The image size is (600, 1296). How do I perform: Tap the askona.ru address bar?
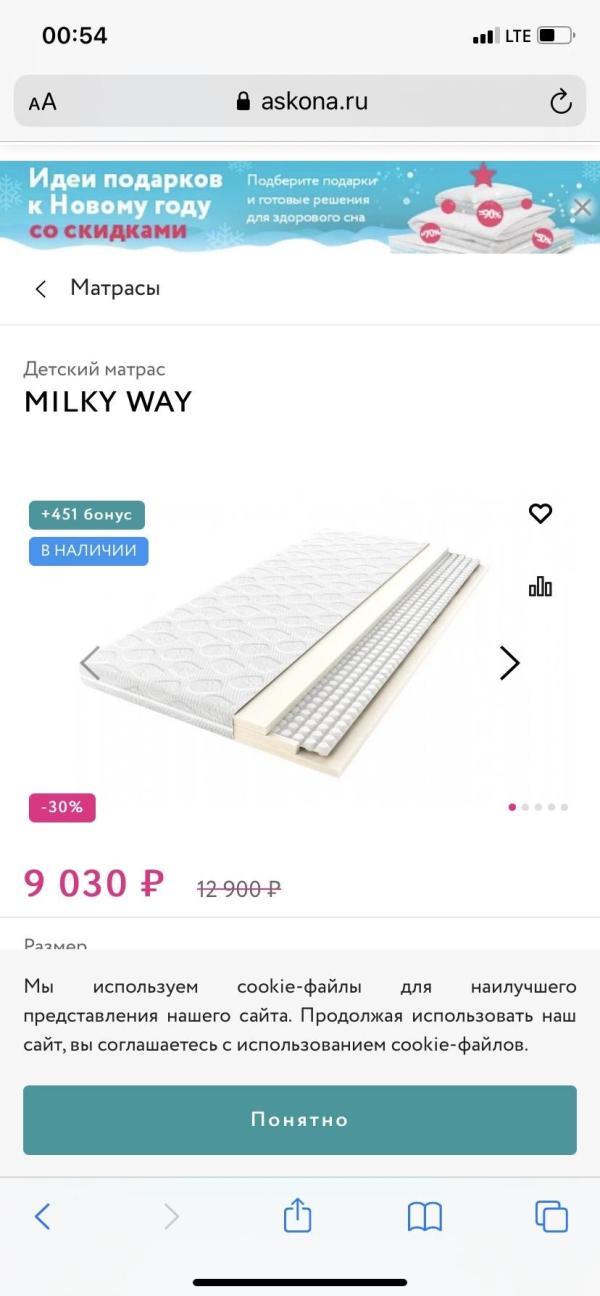point(300,101)
